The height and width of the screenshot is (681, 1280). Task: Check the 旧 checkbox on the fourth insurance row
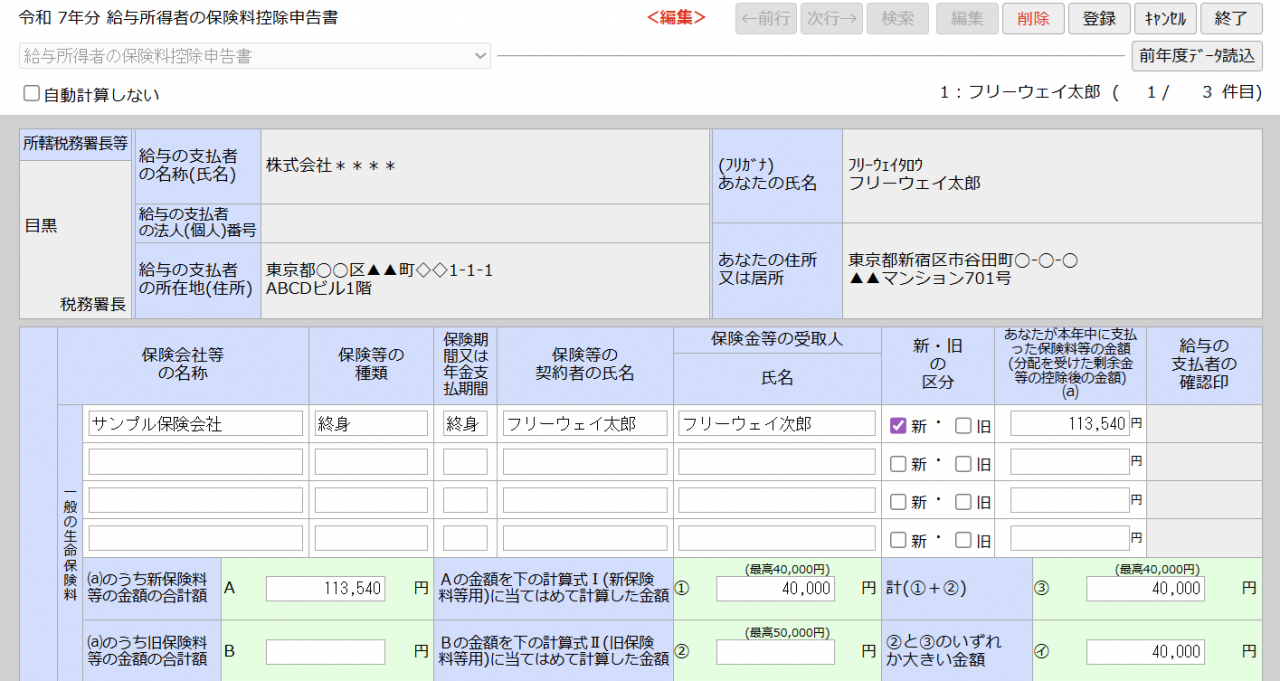965,539
